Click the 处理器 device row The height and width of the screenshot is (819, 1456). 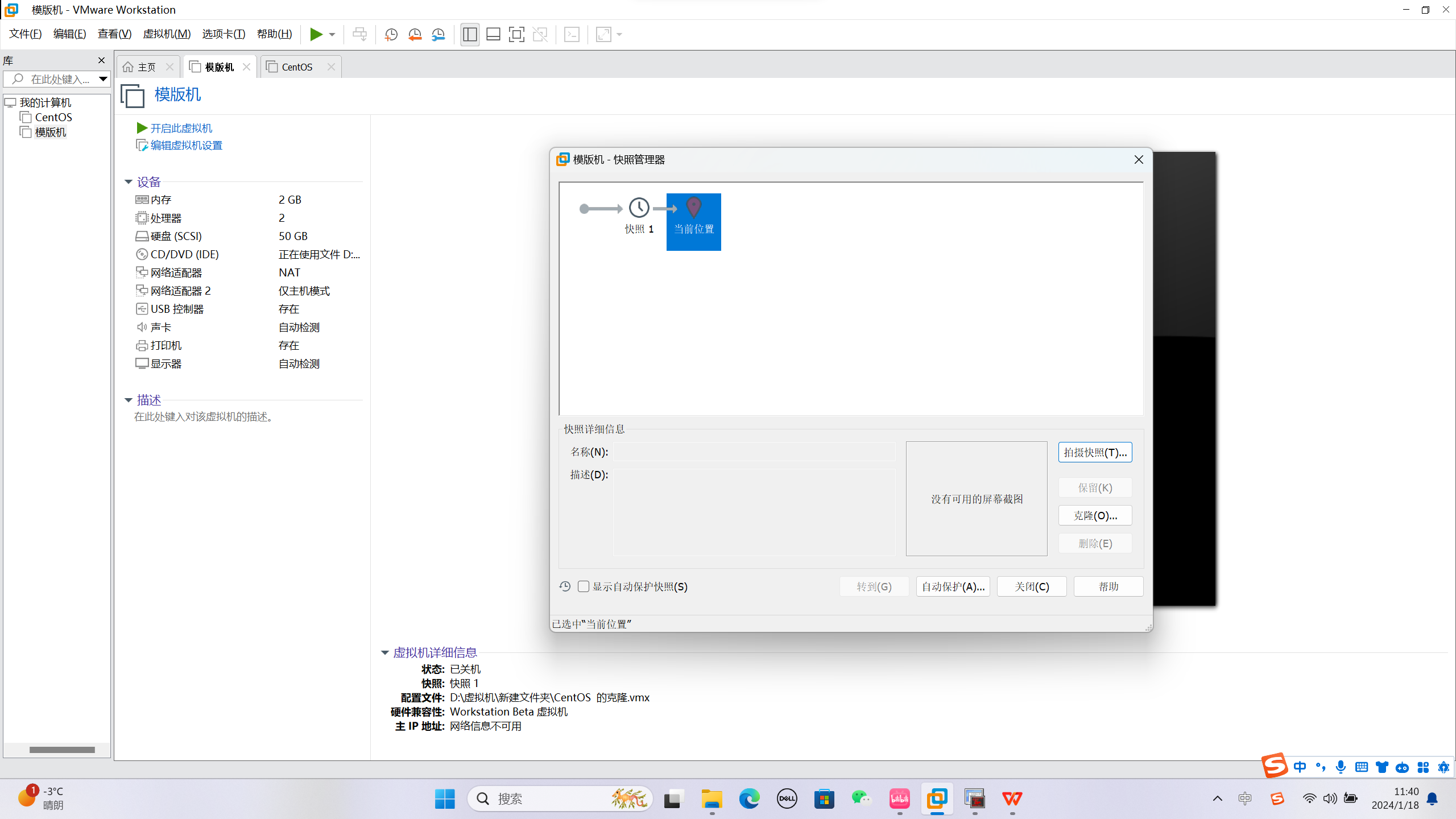tap(248, 218)
